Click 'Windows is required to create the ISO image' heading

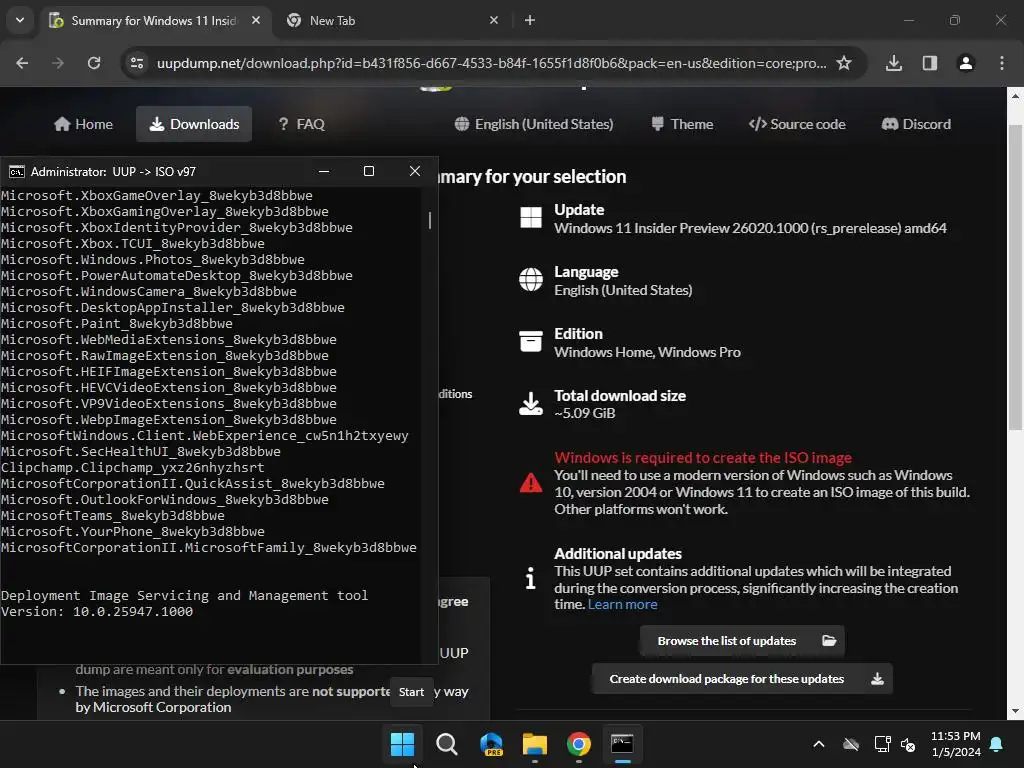coord(703,458)
